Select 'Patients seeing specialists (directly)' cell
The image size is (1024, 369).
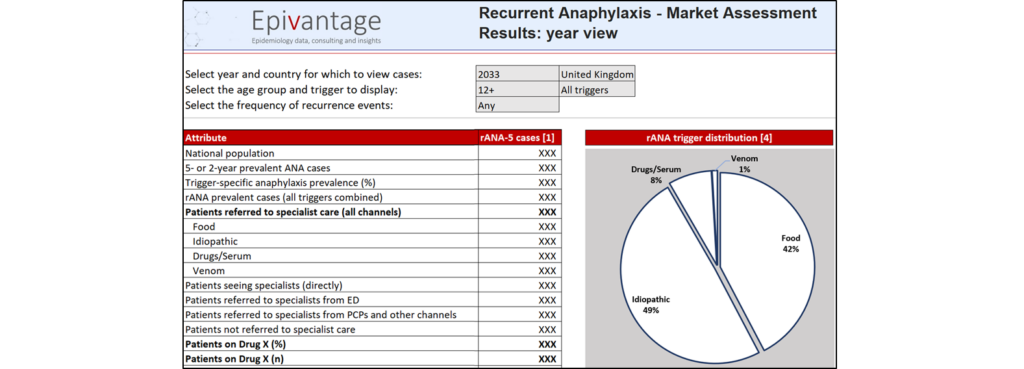pyautogui.click(x=330, y=285)
